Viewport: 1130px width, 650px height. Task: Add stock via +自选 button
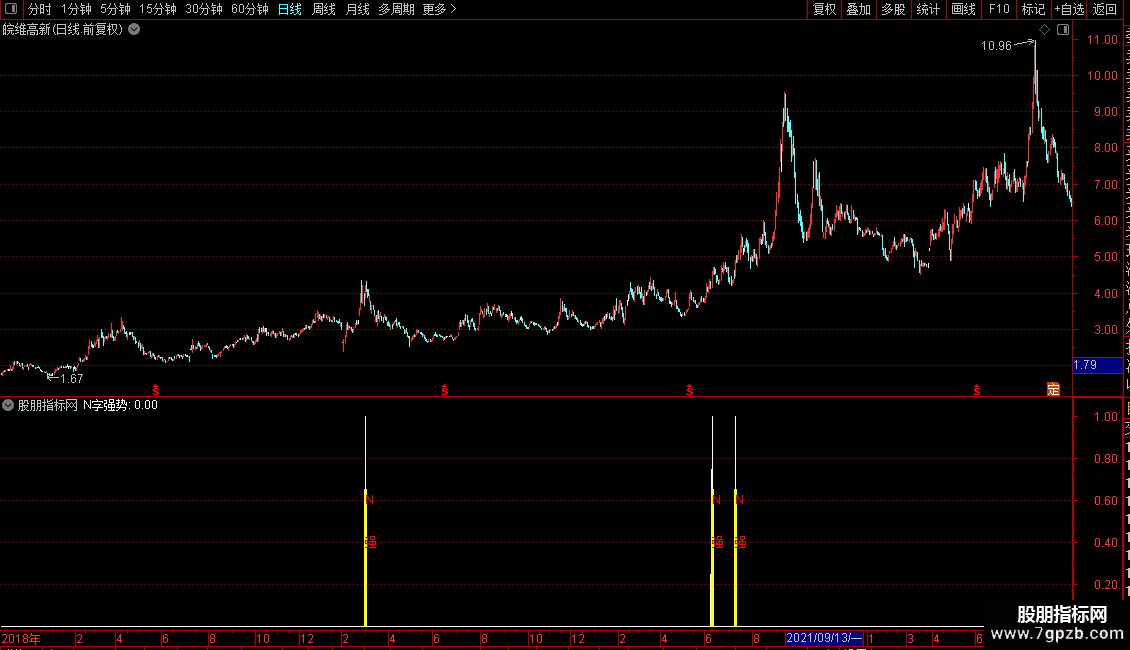[1069, 9]
